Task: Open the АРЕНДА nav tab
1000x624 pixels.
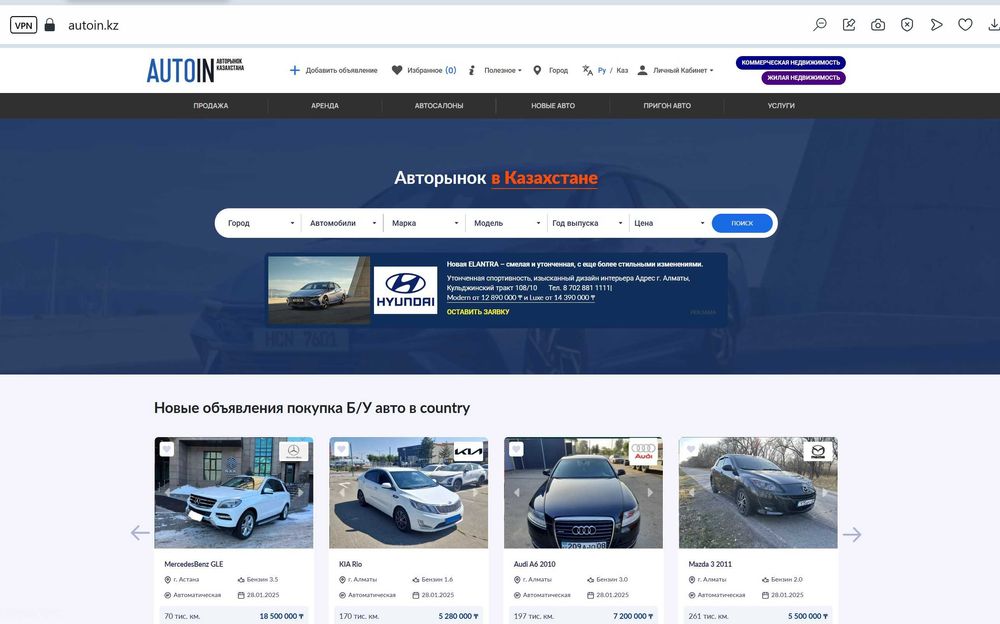Action: (325, 106)
